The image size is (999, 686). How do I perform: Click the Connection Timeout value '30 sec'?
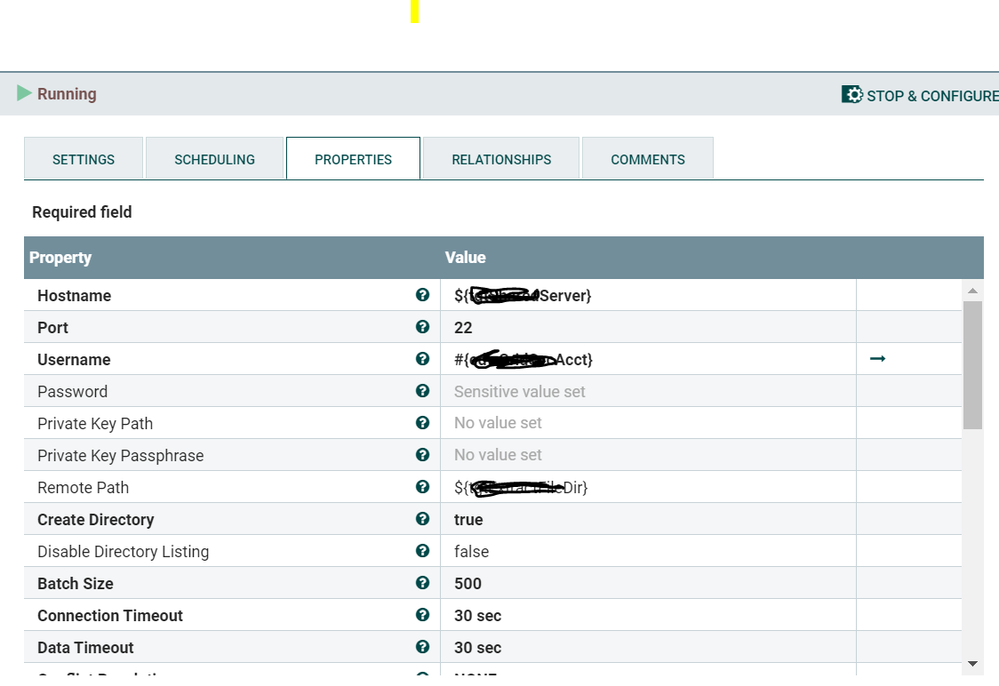[x=478, y=615]
